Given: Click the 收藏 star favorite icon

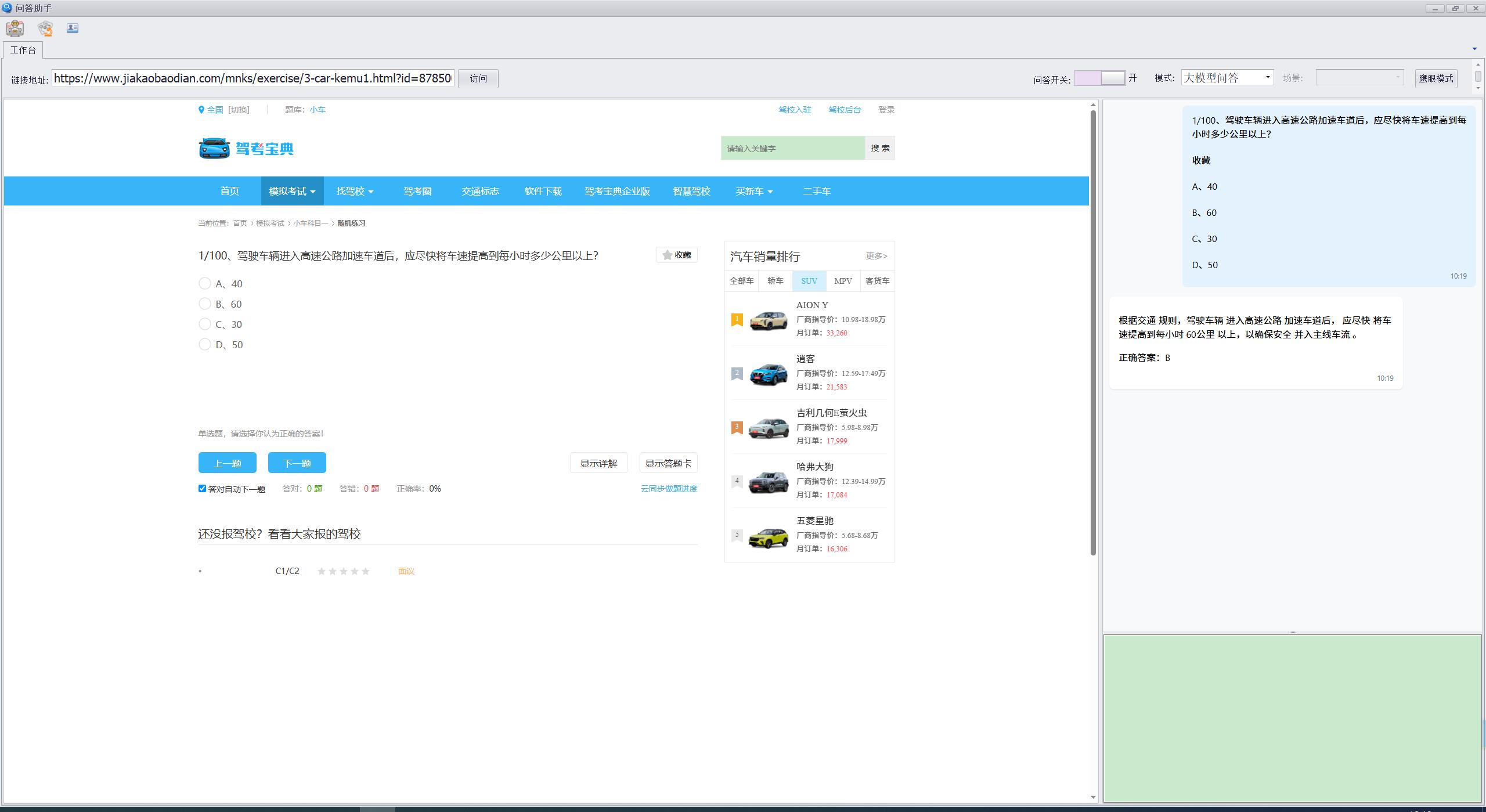Looking at the screenshot, I should click(x=668, y=255).
